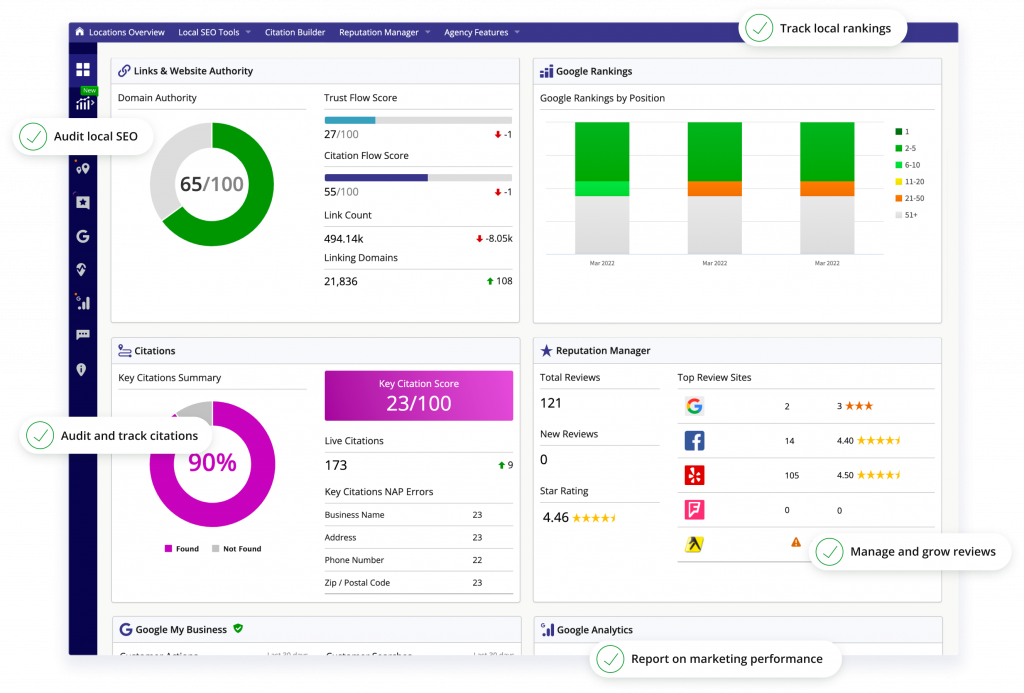Click the Key Citation Score banner

click(x=418, y=396)
